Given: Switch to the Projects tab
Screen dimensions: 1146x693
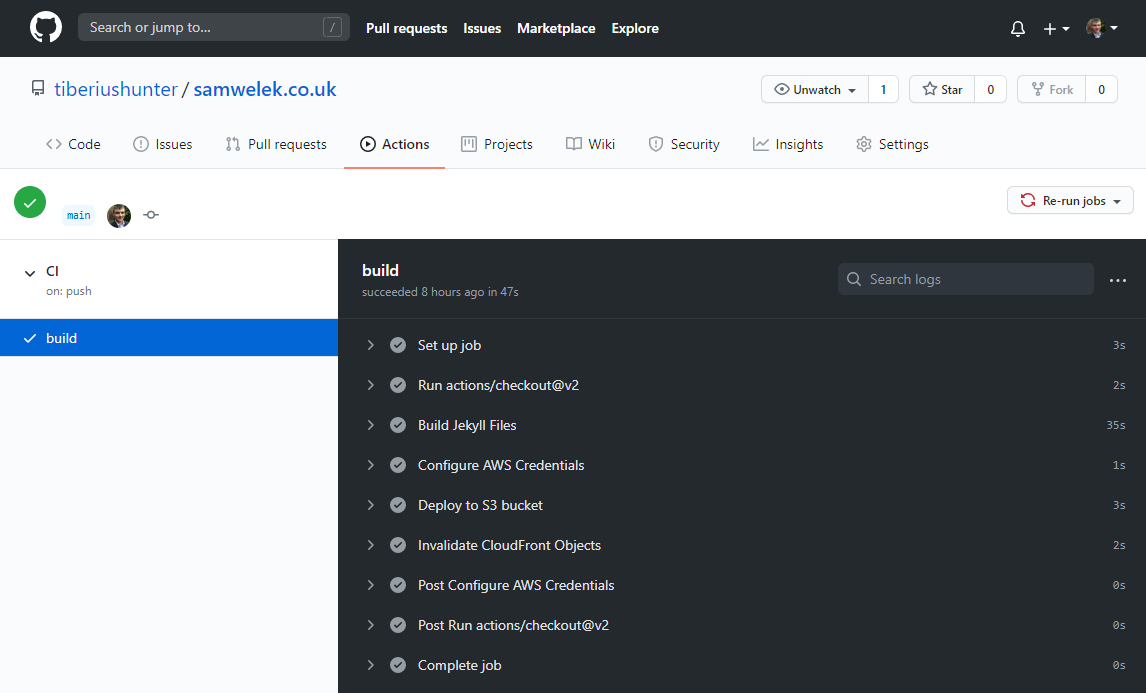Looking at the screenshot, I should click(497, 144).
